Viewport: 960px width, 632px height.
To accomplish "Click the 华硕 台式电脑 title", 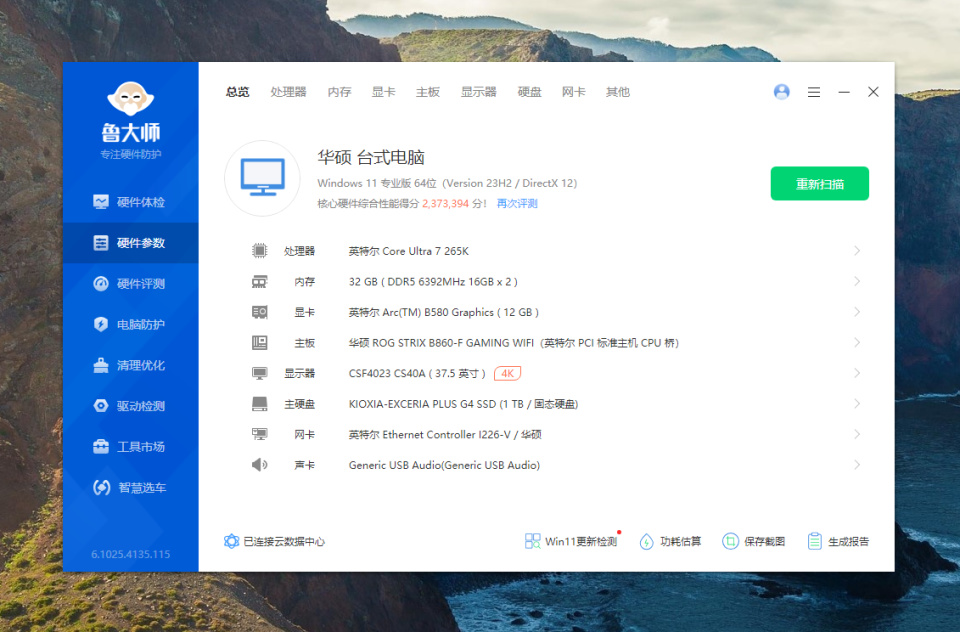I will pos(371,157).
